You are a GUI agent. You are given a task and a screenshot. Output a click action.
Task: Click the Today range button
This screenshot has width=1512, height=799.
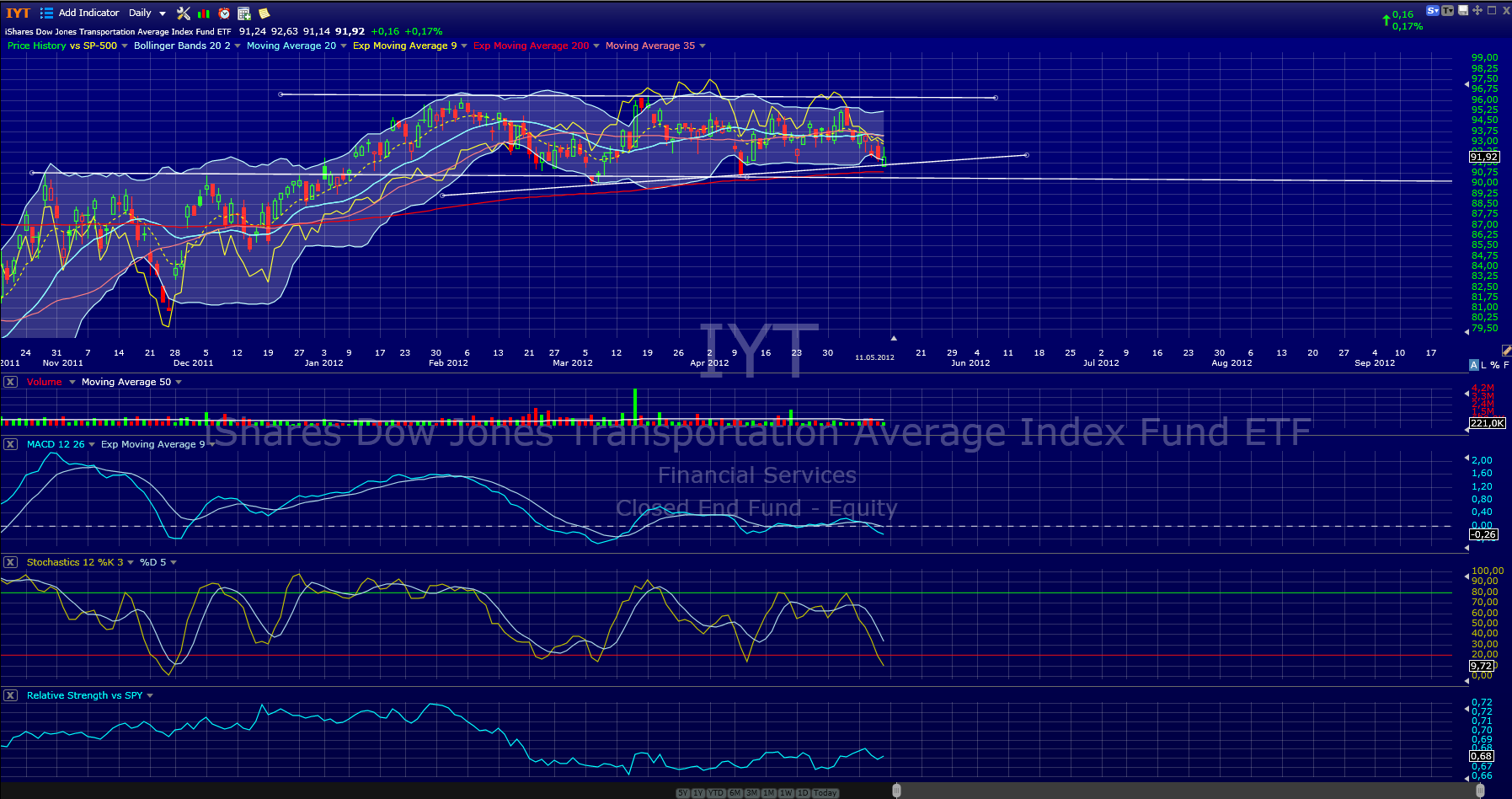pyautogui.click(x=825, y=793)
